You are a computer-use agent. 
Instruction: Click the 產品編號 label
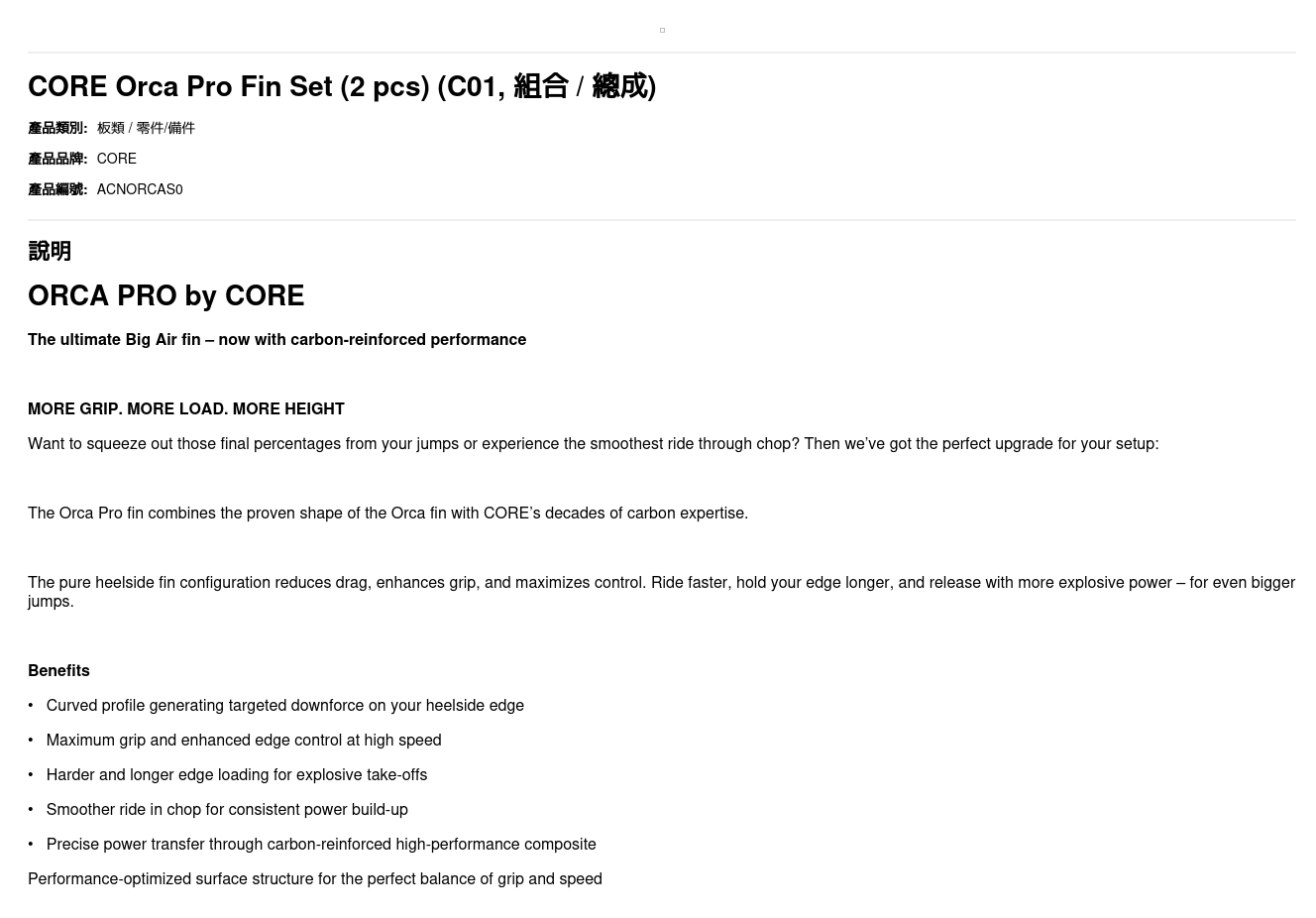click(x=57, y=189)
